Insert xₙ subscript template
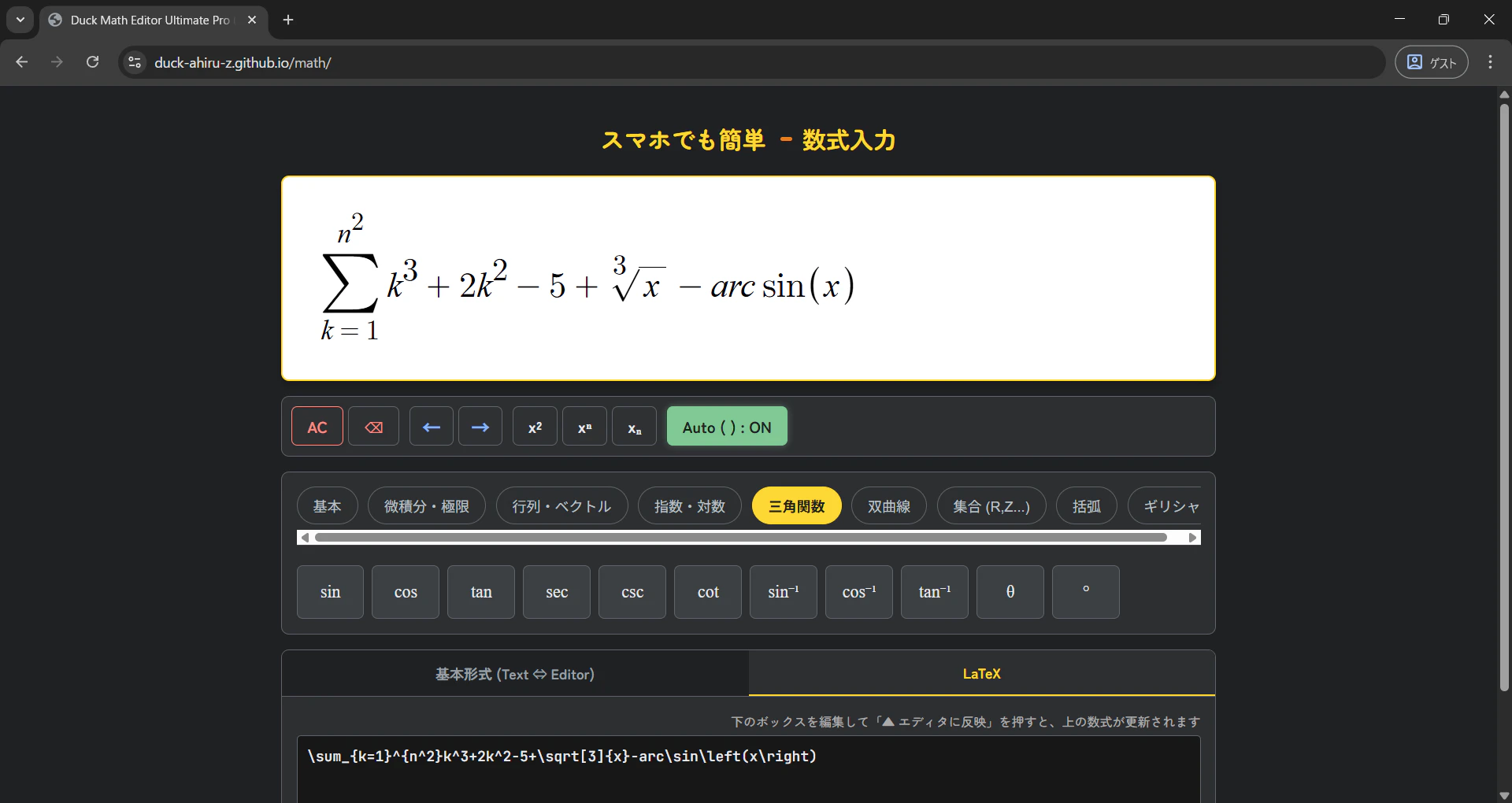 (x=634, y=427)
